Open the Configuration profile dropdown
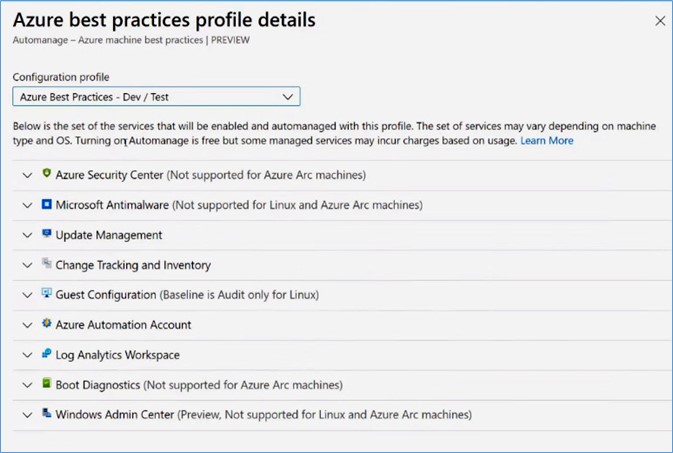Screen dimensions: 673x453 pyautogui.click(x=156, y=97)
